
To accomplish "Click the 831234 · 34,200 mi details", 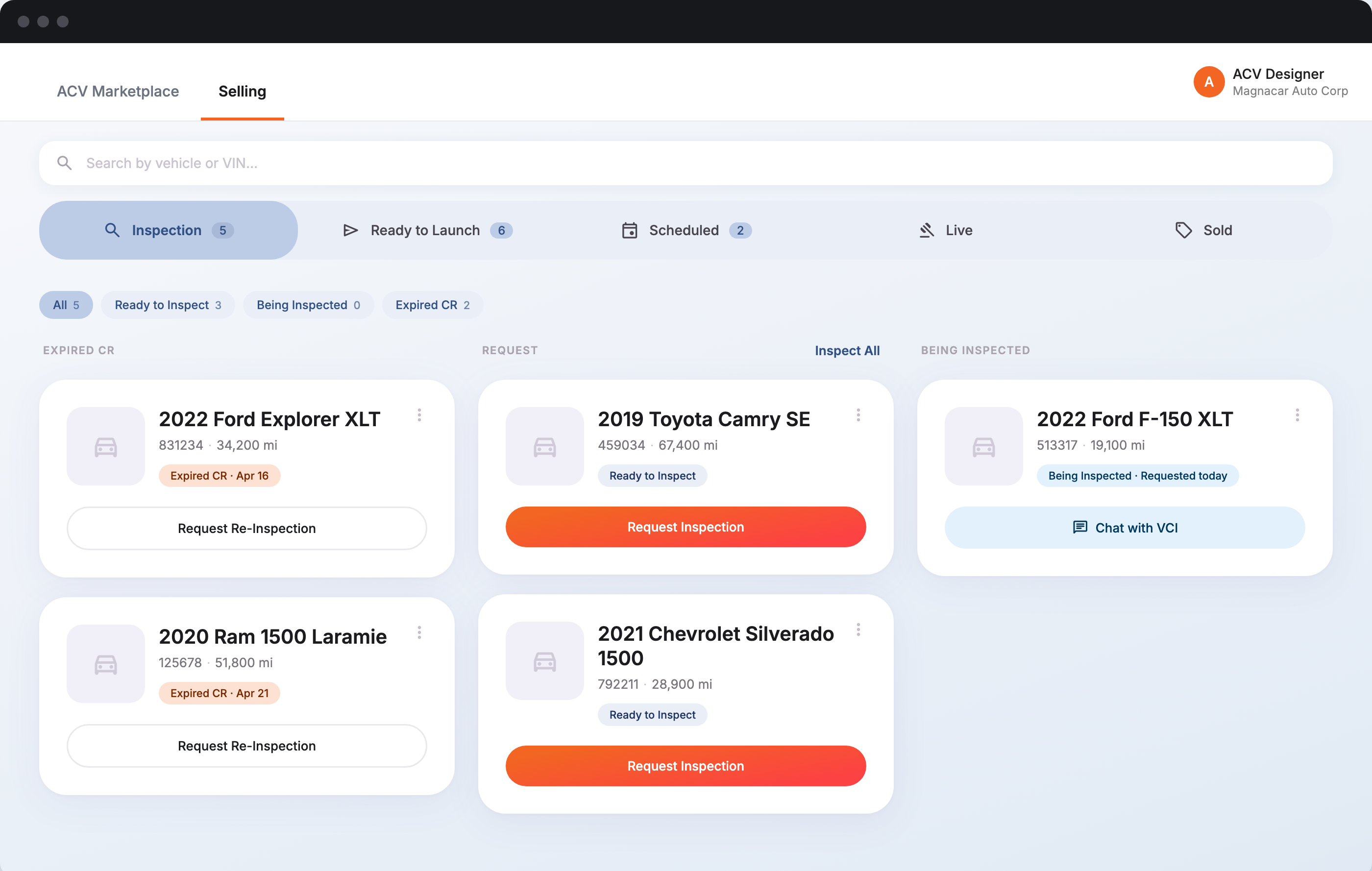I will (218, 445).
